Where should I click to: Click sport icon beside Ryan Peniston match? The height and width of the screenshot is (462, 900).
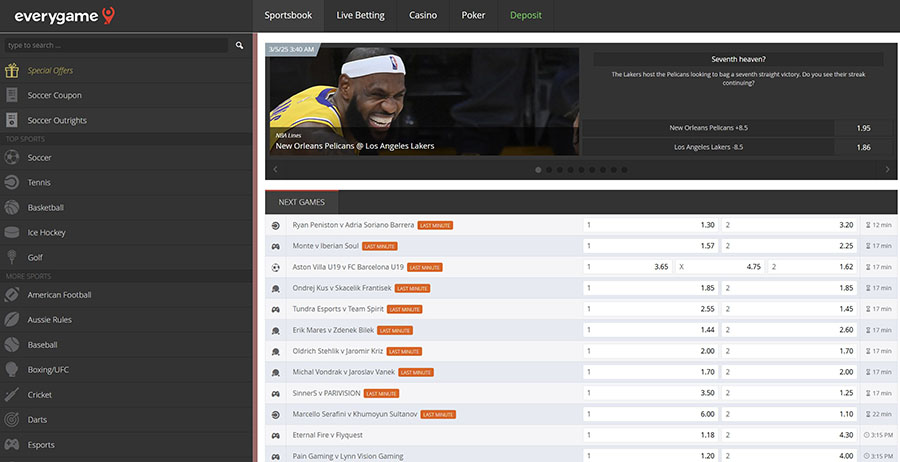[276, 226]
